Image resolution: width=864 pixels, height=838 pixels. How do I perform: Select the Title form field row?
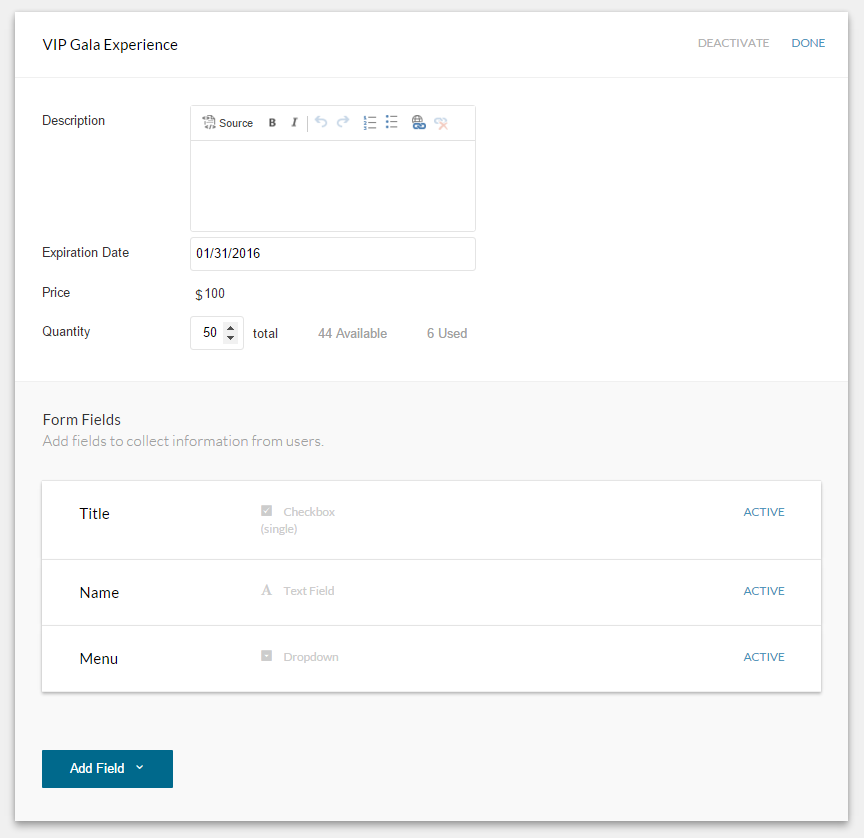click(431, 520)
